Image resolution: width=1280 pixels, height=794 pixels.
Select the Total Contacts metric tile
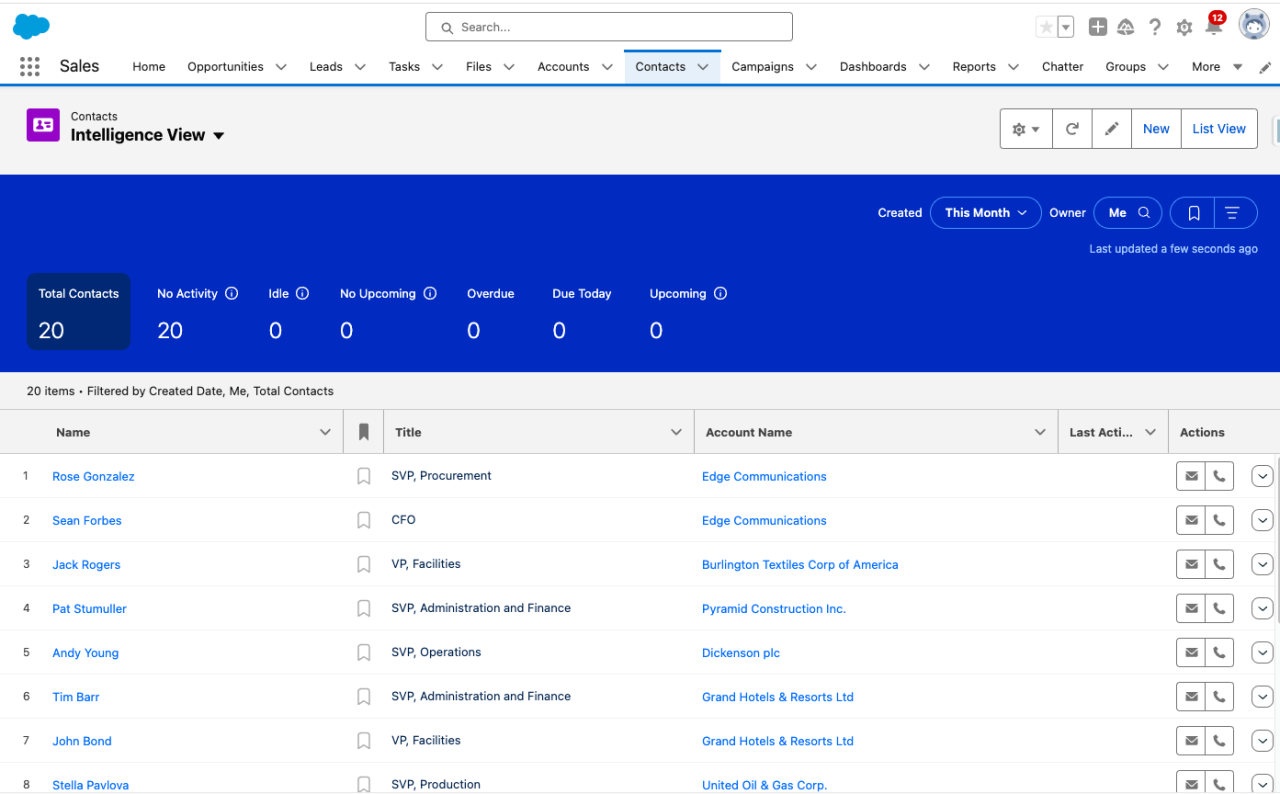[x=79, y=312]
